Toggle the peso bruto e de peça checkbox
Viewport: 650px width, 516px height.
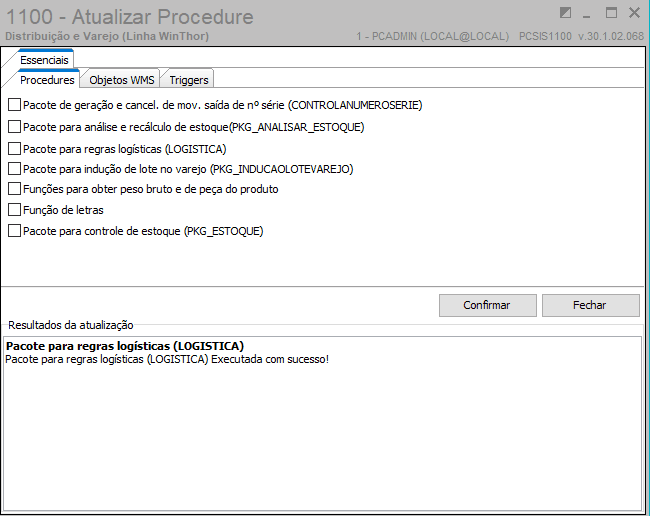tap(14, 189)
